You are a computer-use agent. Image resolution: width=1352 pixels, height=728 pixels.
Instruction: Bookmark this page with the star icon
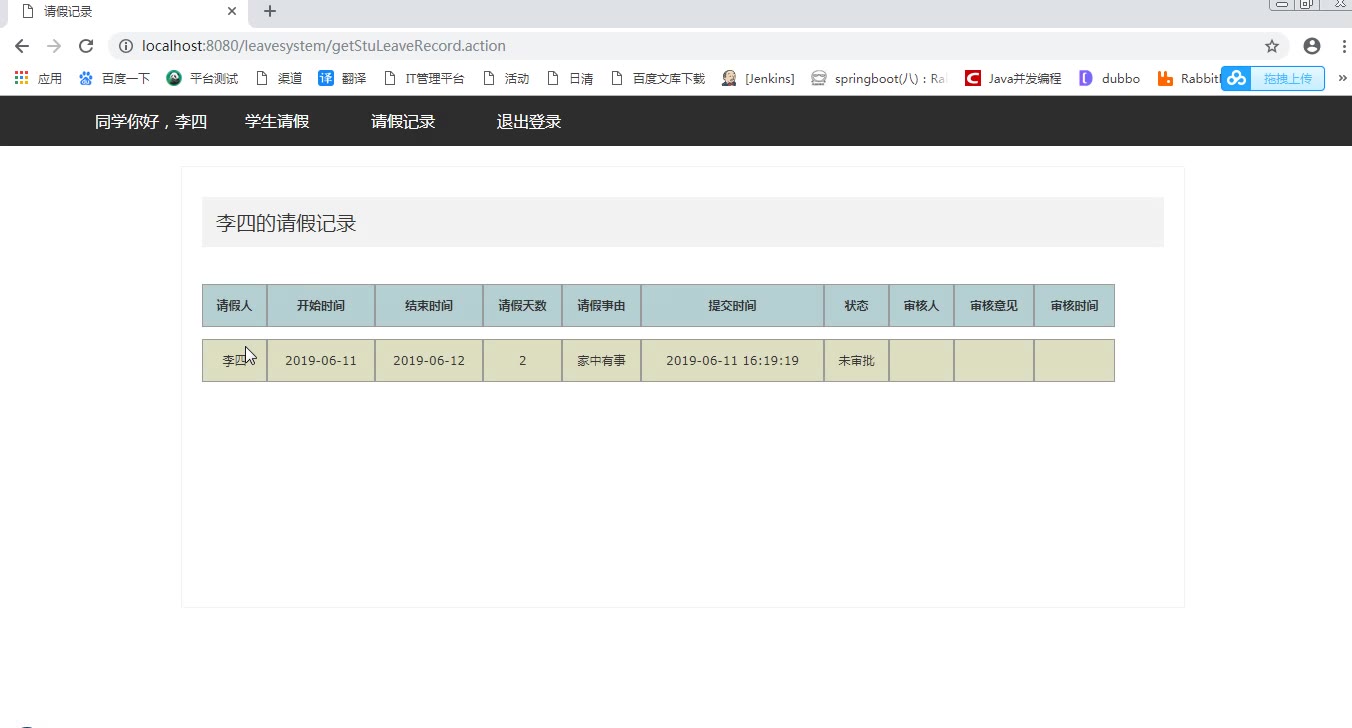(1271, 46)
